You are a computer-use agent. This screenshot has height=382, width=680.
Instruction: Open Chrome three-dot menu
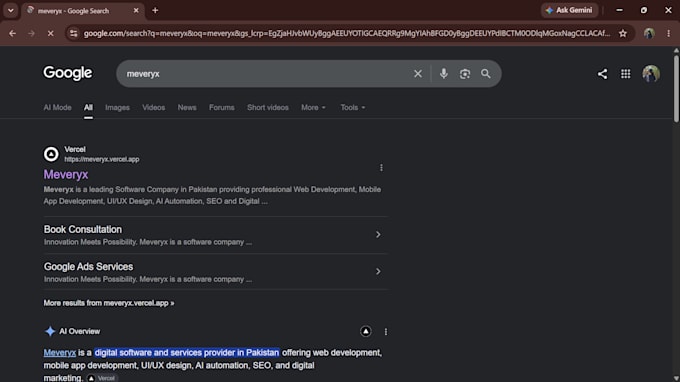[668, 33]
